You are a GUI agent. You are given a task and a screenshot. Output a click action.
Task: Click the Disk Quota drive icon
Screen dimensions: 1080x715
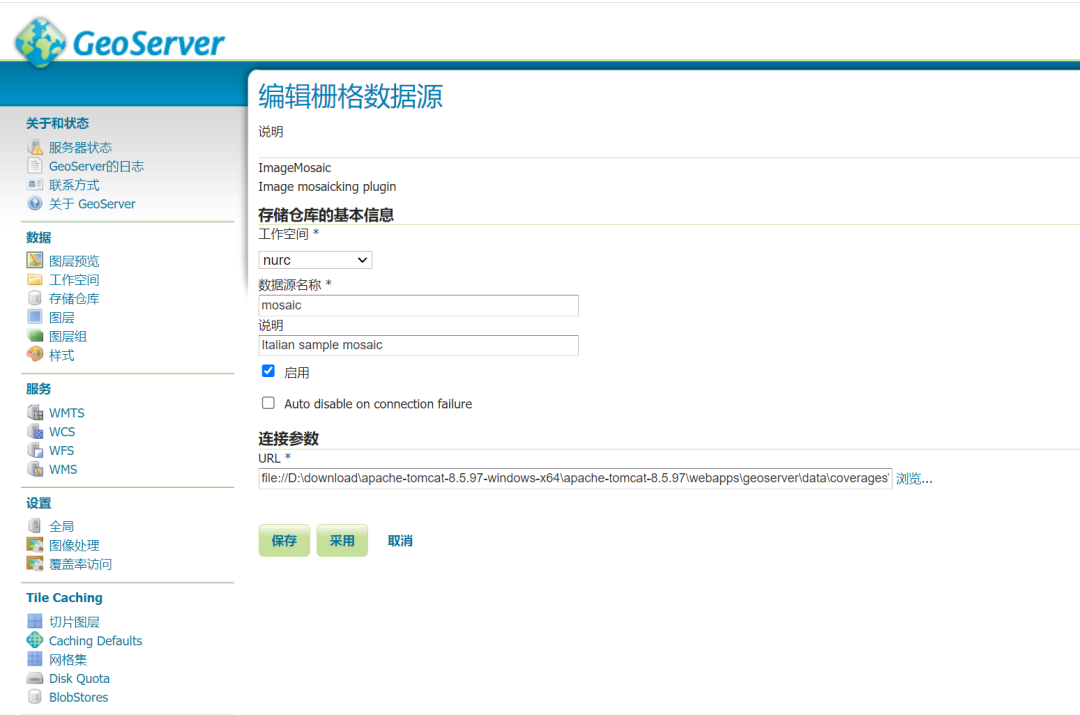tap(35, 678)
